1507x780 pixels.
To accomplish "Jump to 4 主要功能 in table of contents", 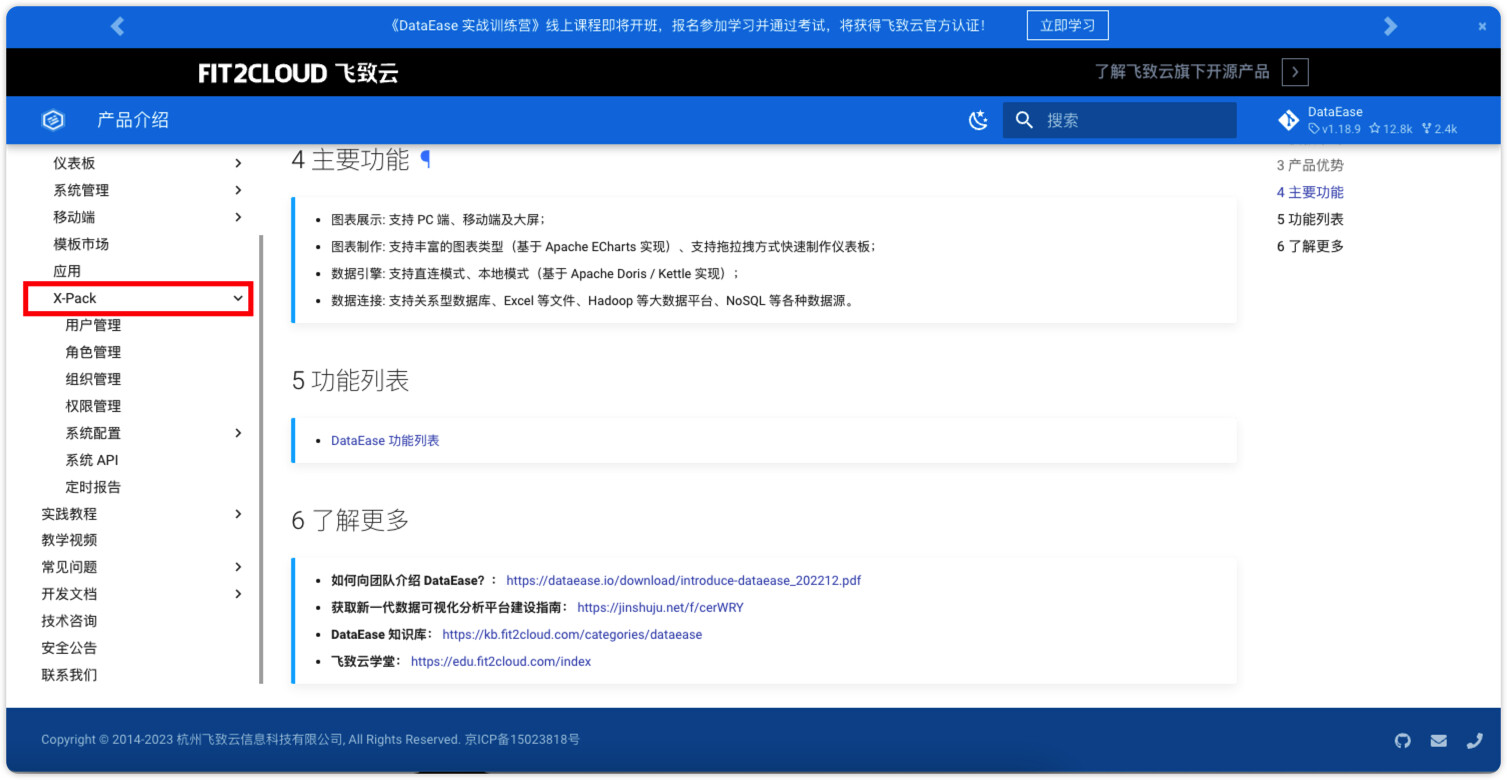I will pos(1310,192).
